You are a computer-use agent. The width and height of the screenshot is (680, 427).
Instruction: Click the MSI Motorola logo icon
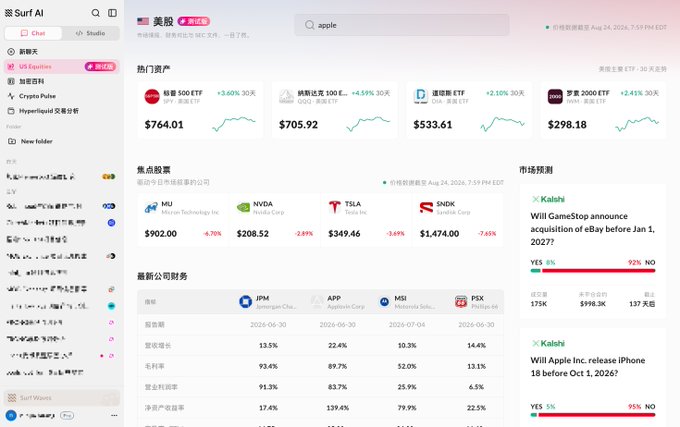384,302
